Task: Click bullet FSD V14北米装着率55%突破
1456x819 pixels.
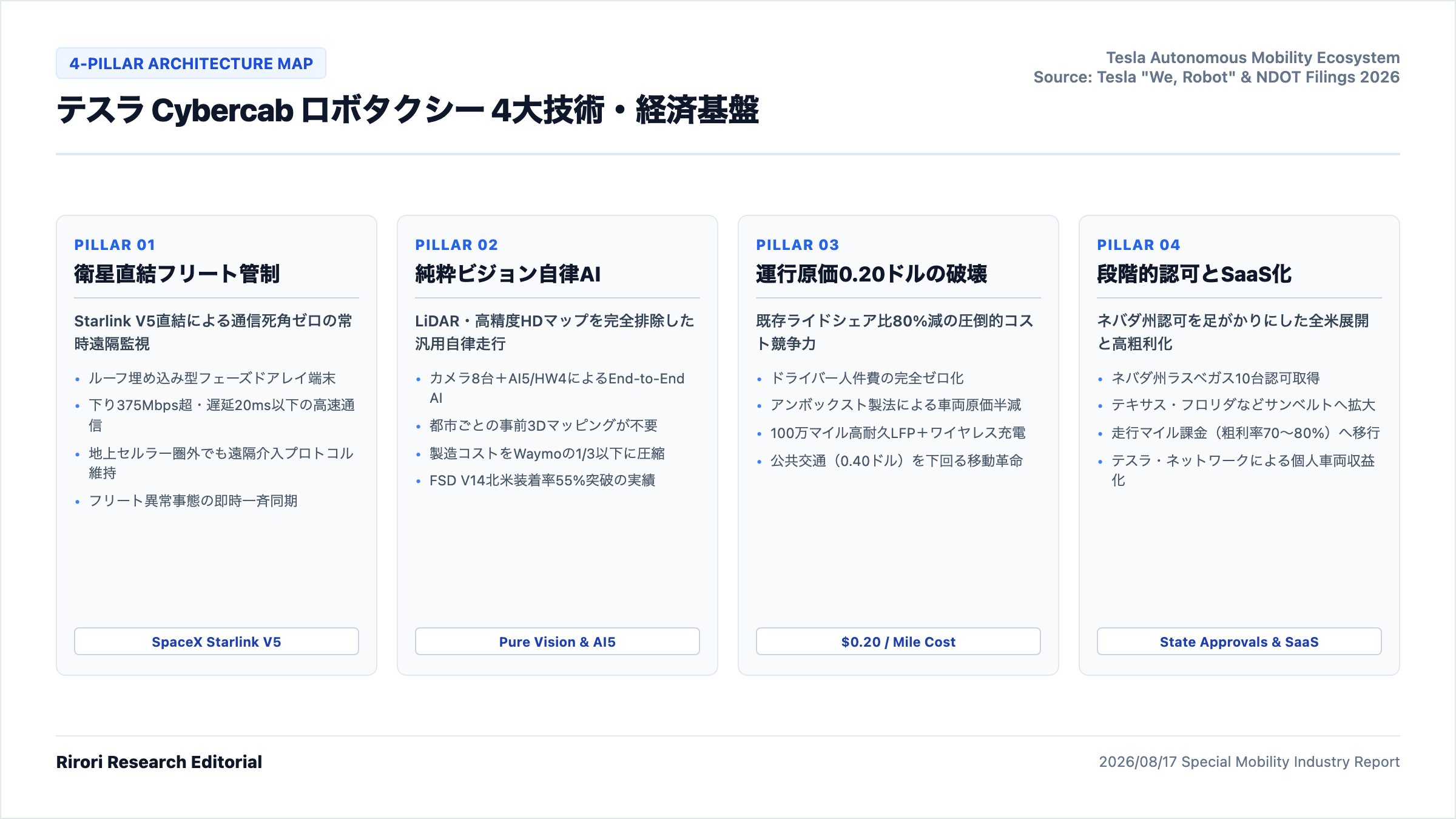Action: pyautogui.click(x=542, y=480)
